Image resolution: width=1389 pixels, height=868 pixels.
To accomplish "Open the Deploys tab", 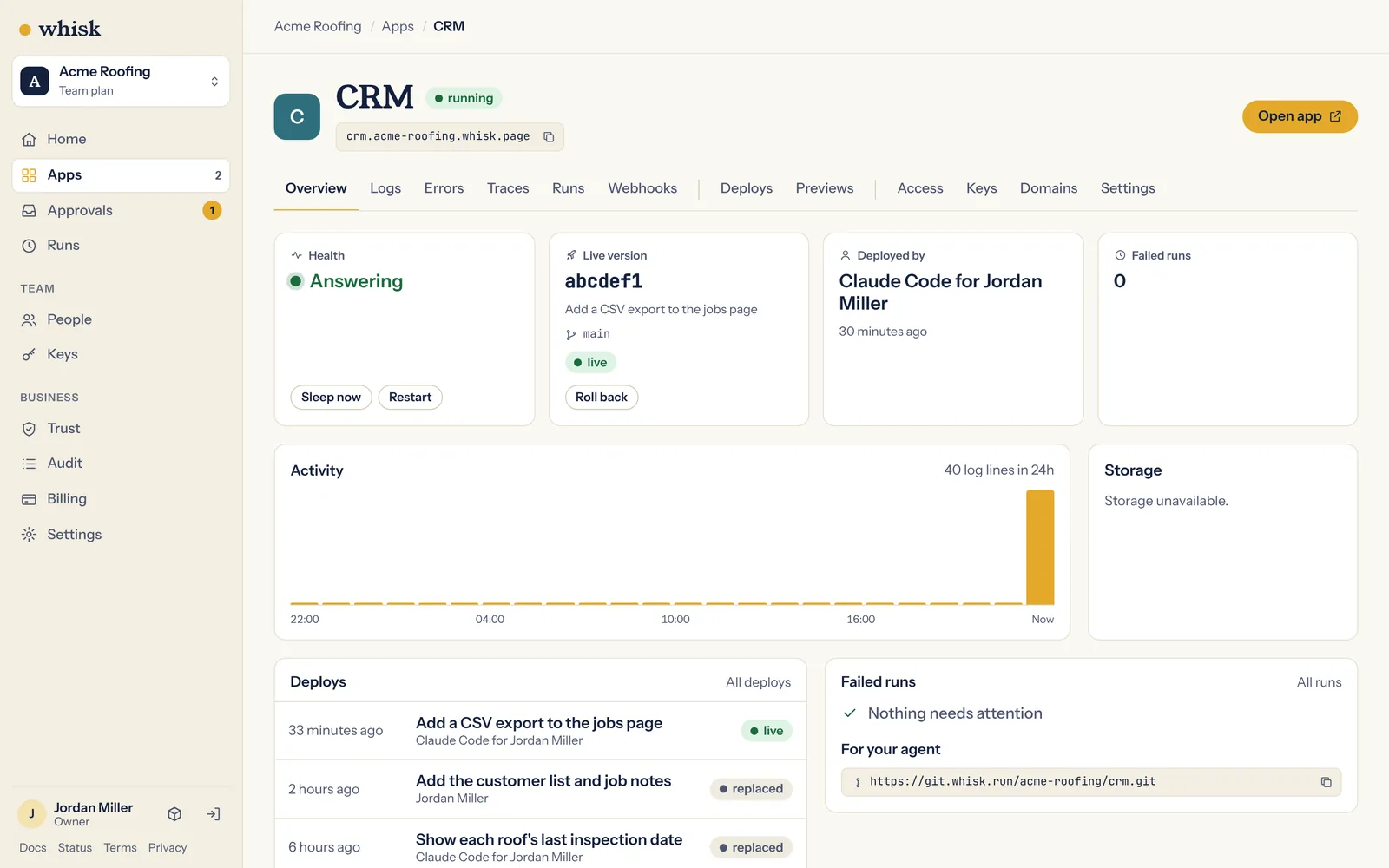I will 747,188.
